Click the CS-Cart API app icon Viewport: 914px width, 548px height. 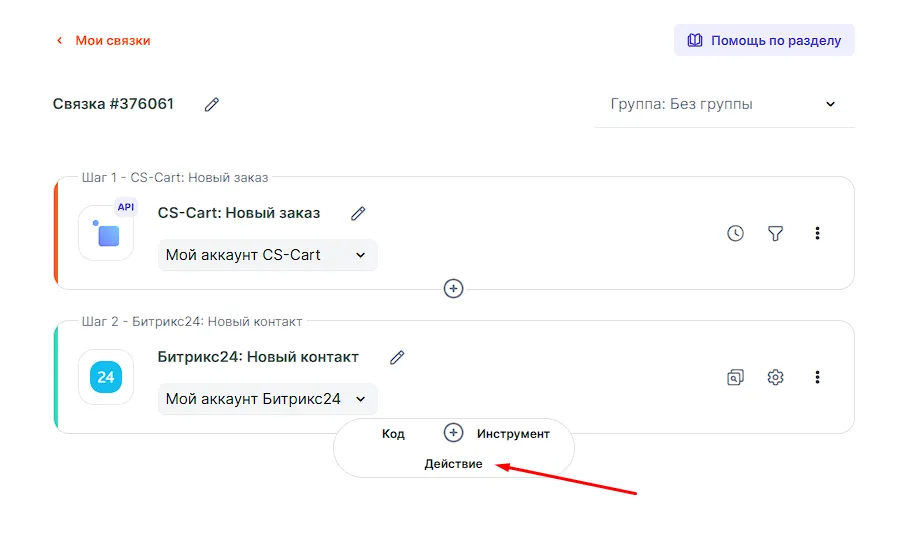[x=106, y=233]
